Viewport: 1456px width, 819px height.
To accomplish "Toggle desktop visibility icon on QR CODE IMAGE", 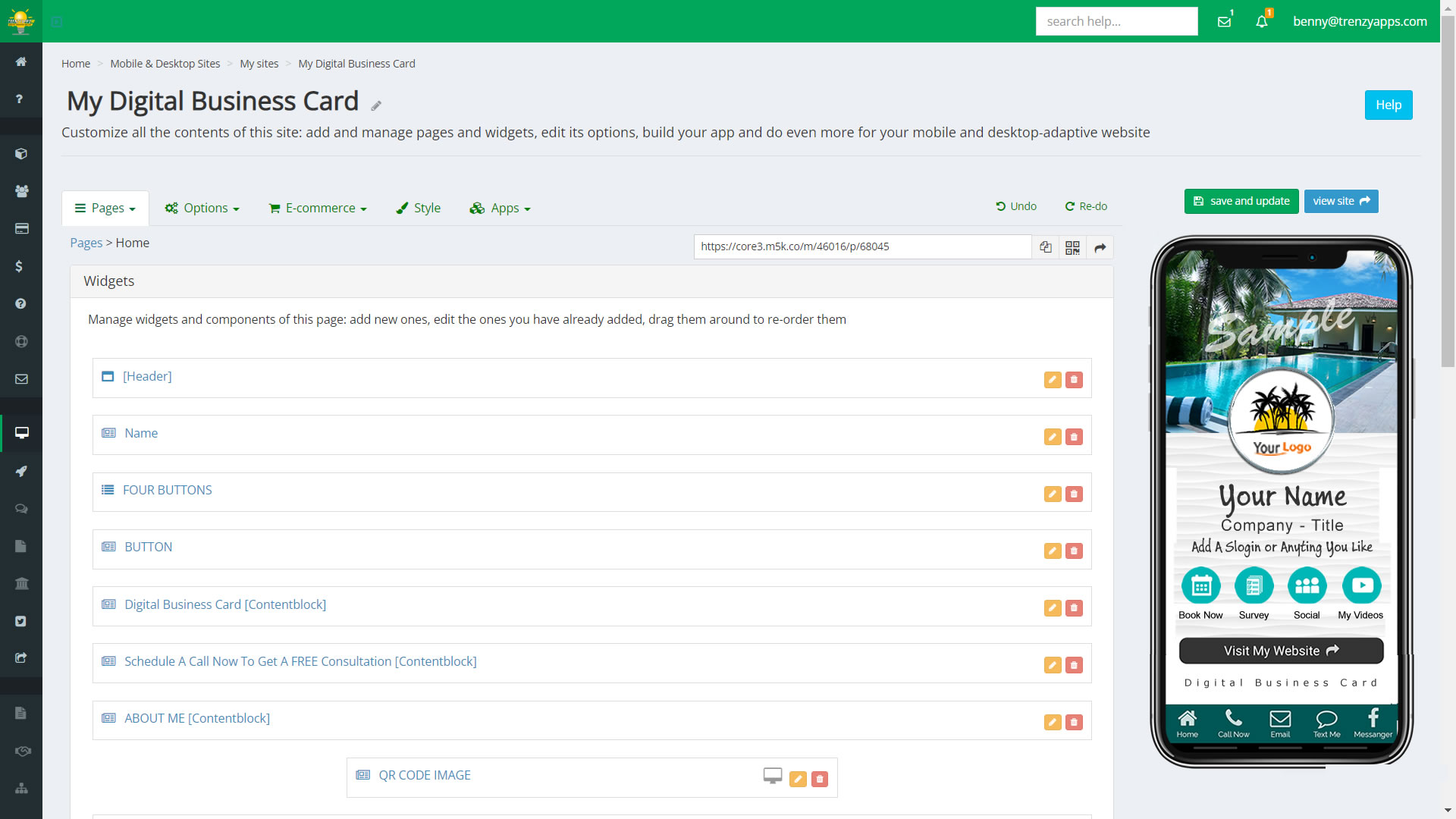I will pyautogui.click(x=772, y=775).
